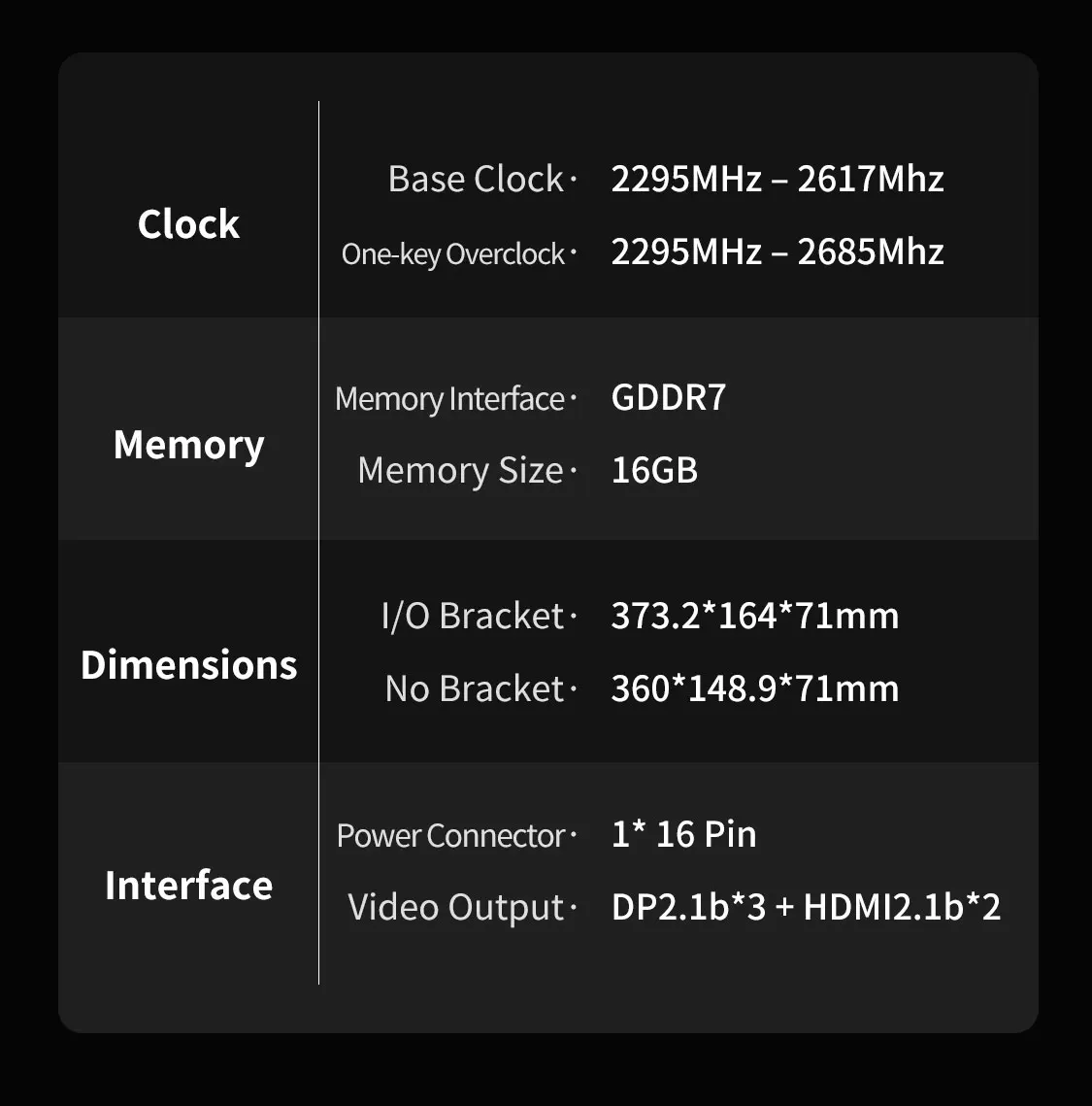The image size is (1092, 1106).
Task: Click the Clock section heading
Action: tap(188, 224)
